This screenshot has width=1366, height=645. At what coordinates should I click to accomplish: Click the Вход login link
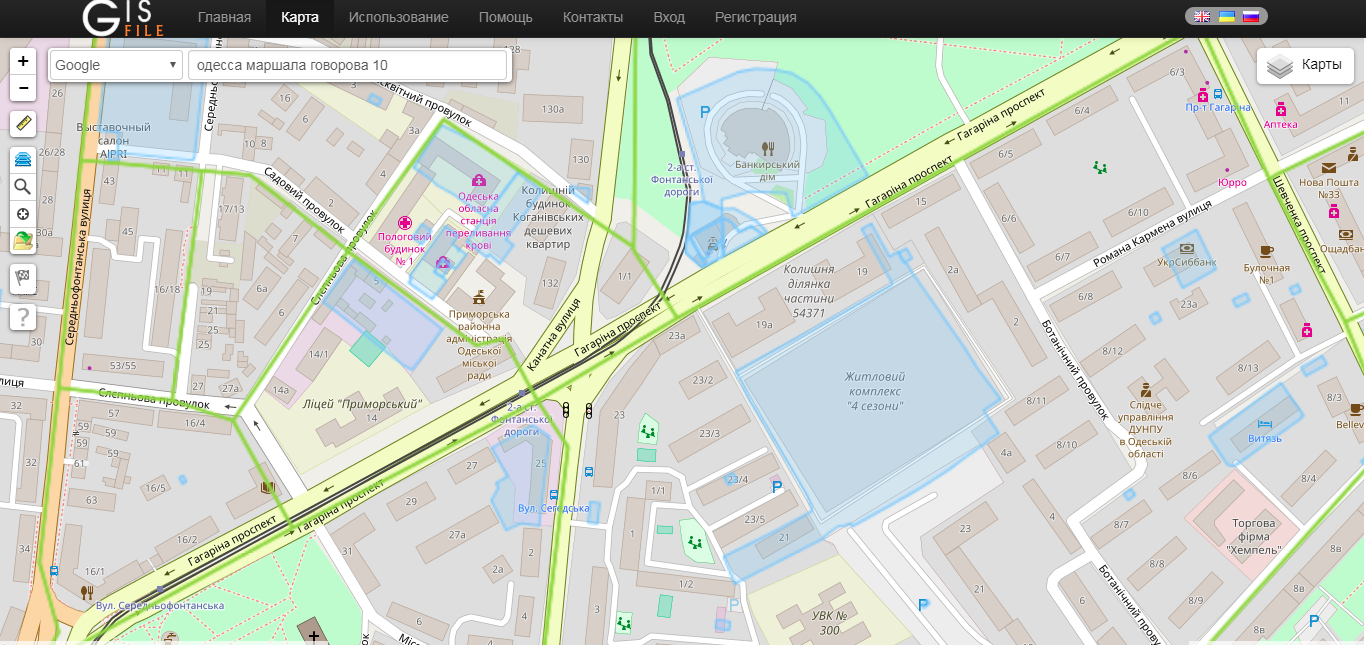(x=669, y=17)
